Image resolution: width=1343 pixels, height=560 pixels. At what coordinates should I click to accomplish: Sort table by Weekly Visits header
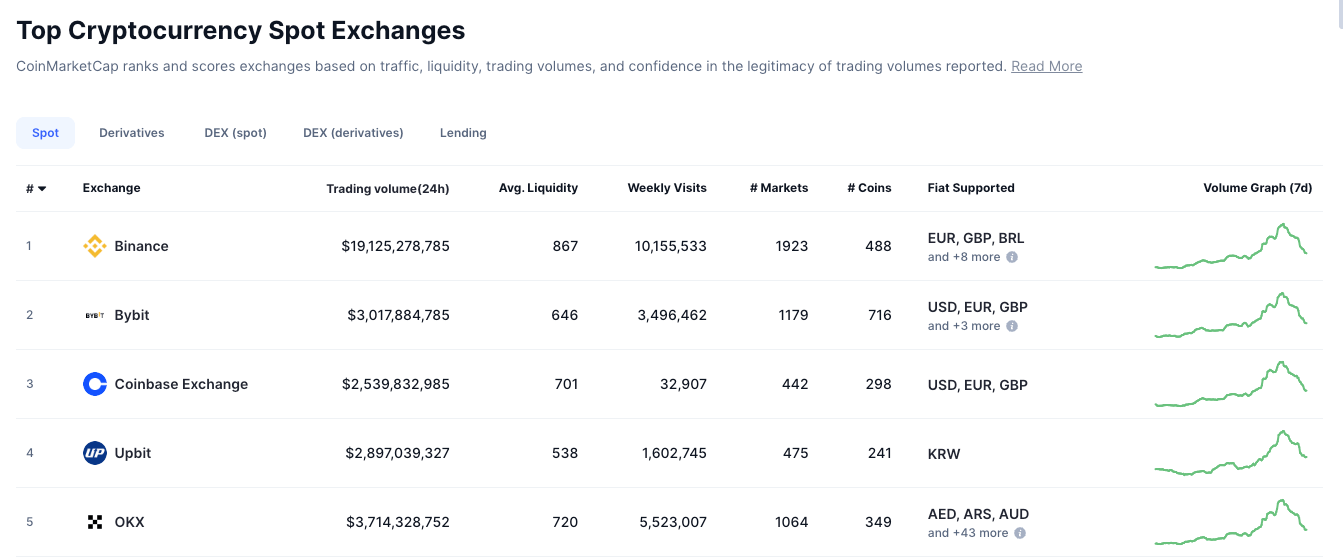(666, 188)
